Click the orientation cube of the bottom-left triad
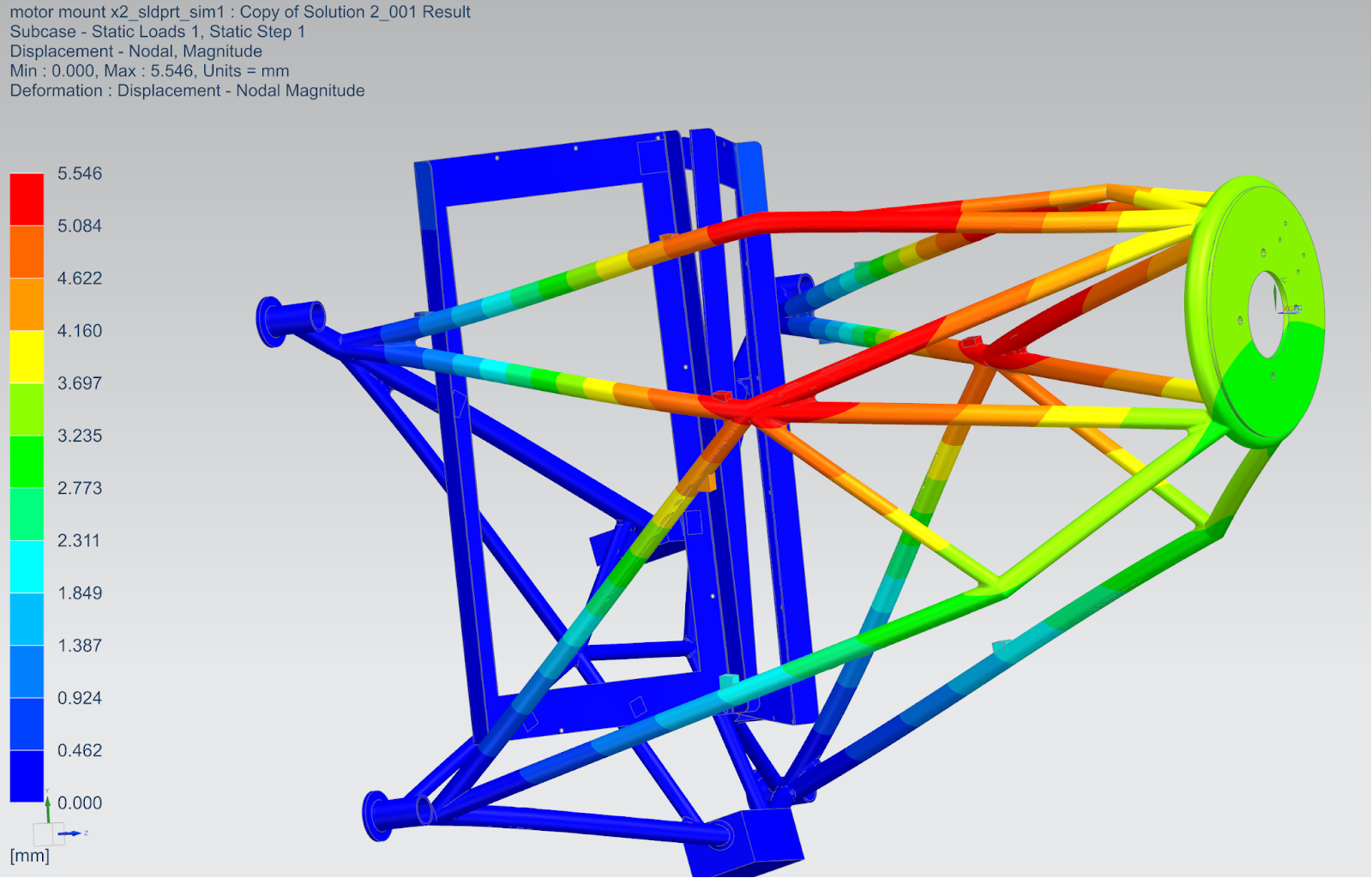This screenshot has height=878, width=1372. click(x=47, y=833)
